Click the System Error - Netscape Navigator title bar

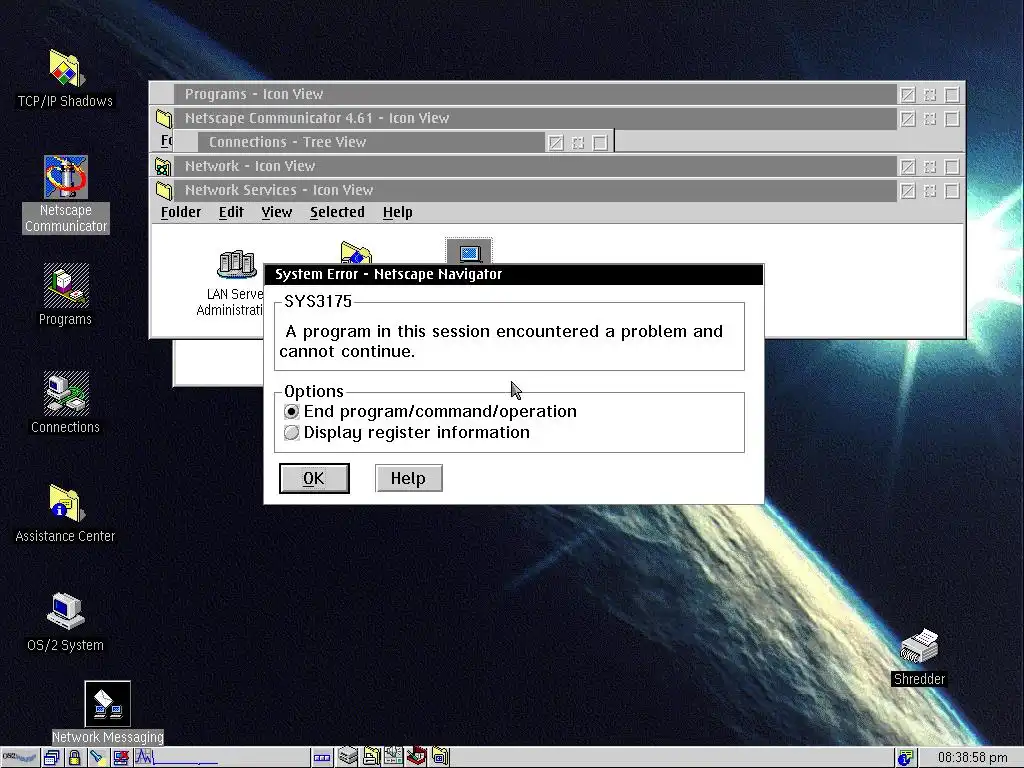[514, 274]
